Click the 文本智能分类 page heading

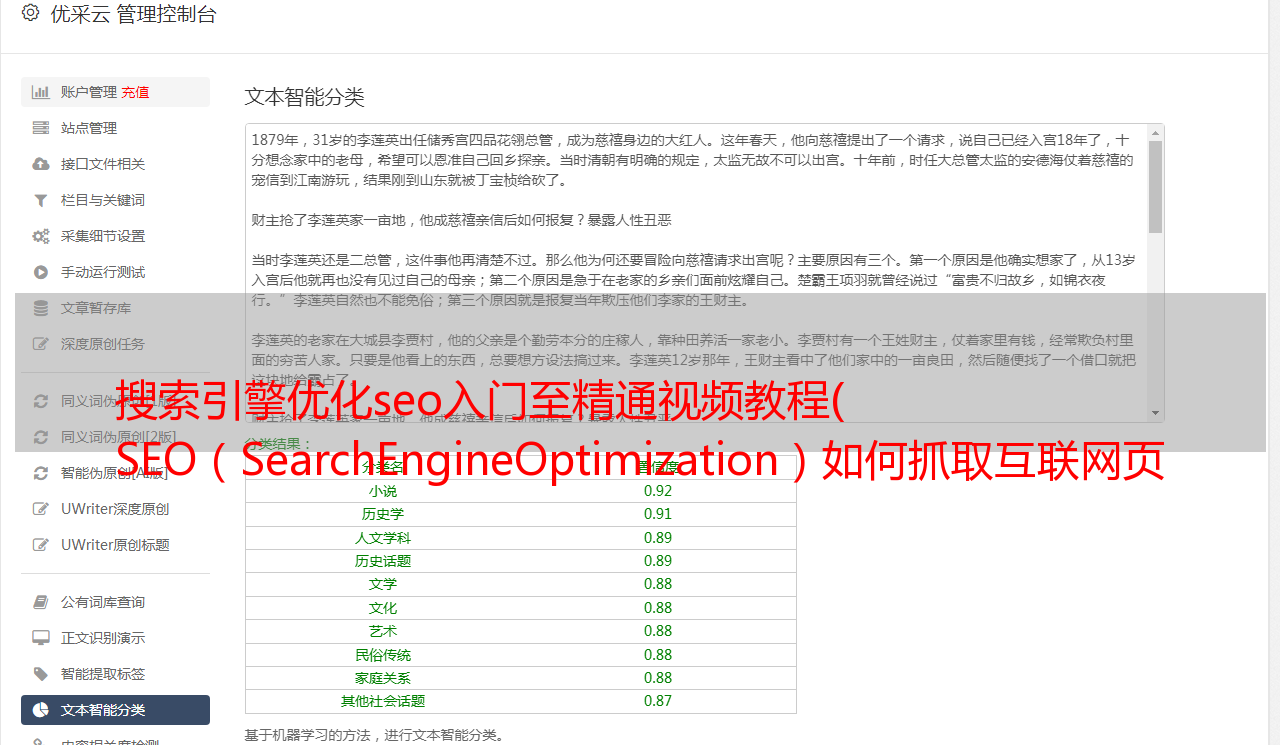[x=305, y=97]
